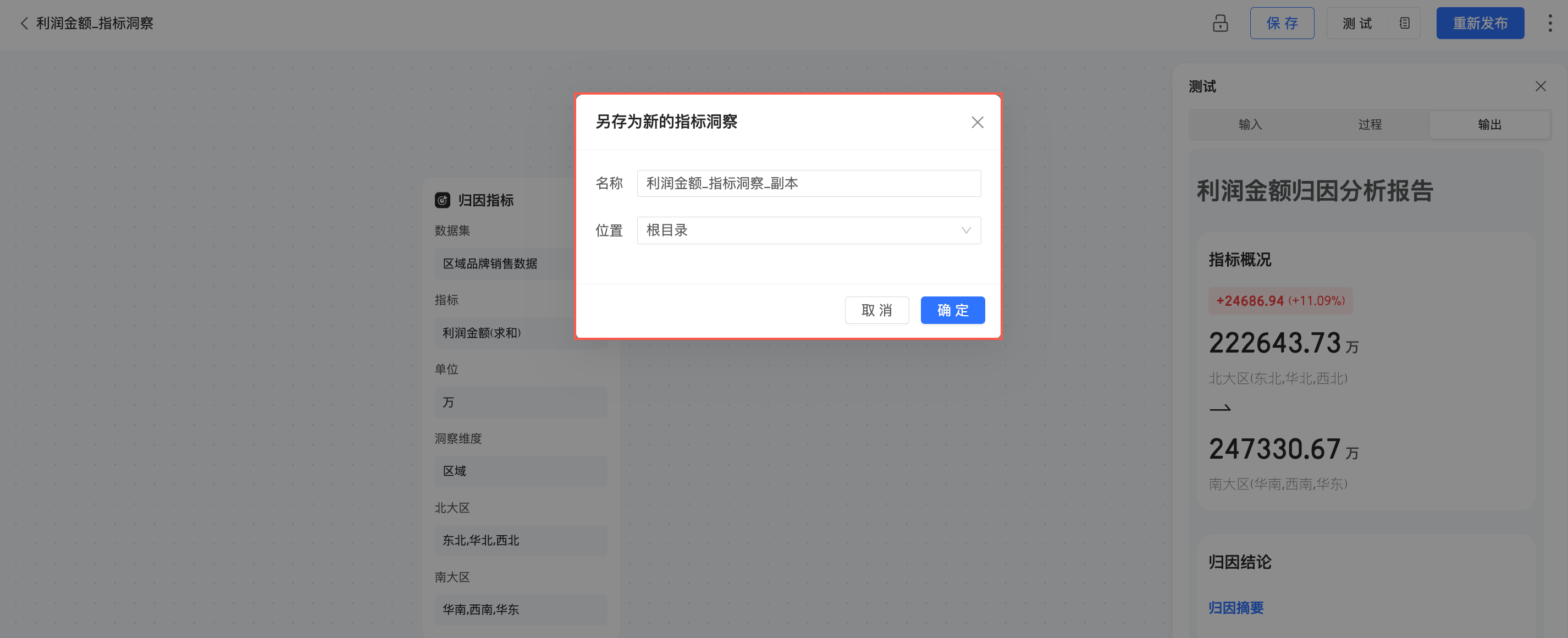
Task: Click the 归因指标 node icon
Action: (x=443, y=200)
